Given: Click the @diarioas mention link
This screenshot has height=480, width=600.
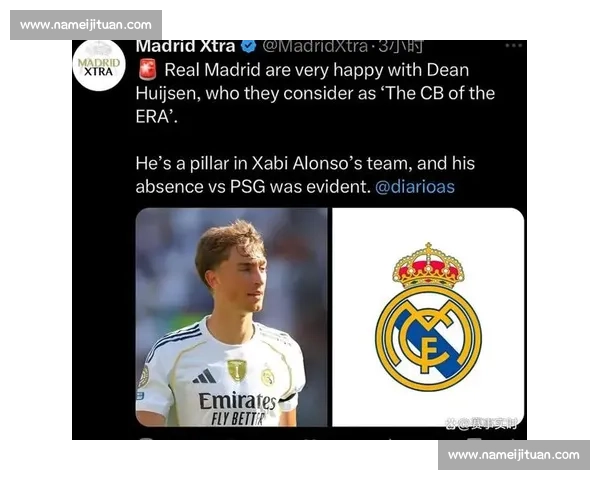Looking at the screenshot, I should click(415, 187).
